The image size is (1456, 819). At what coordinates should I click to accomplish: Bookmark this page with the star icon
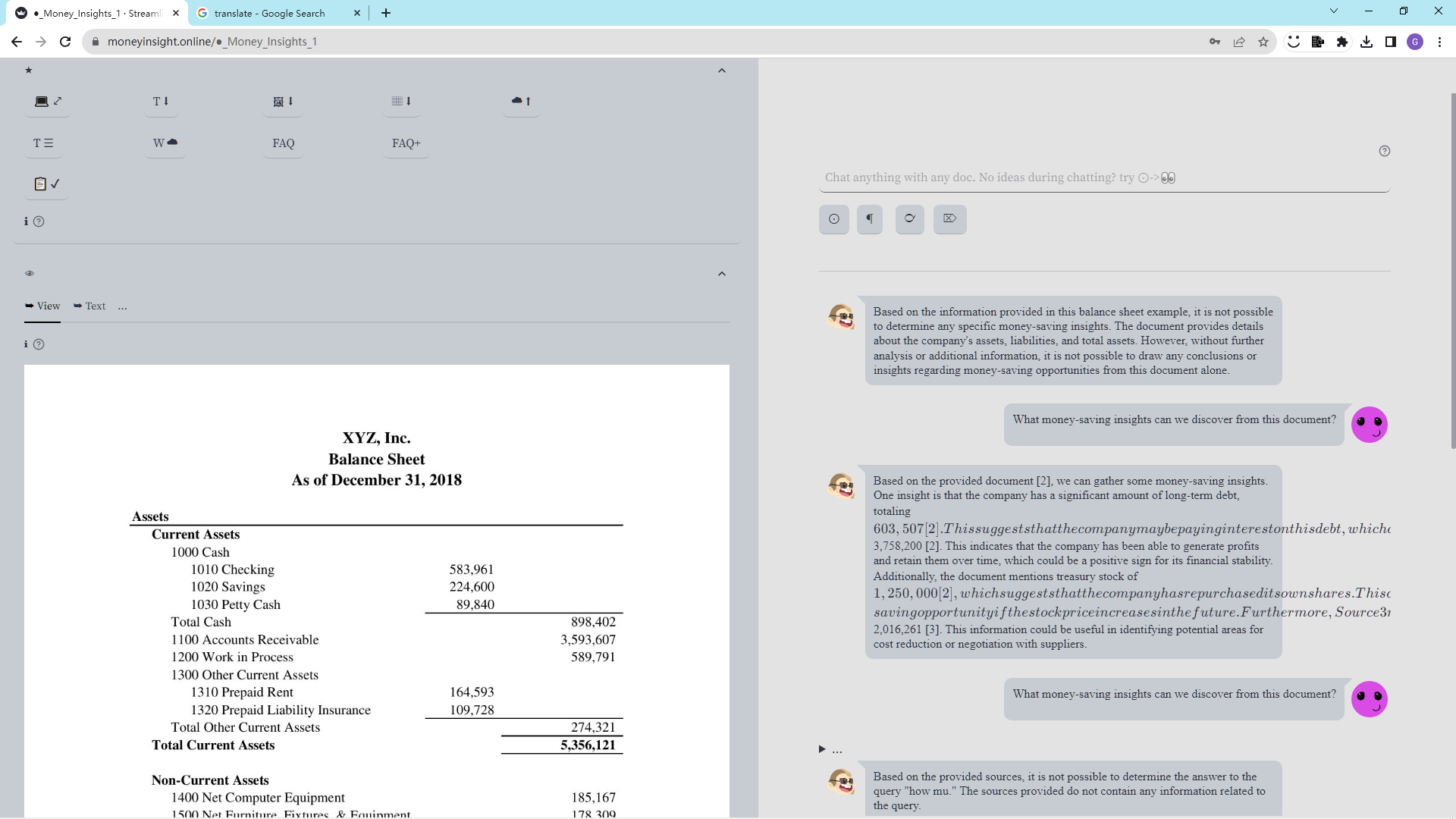click(x=1263, y=42)
